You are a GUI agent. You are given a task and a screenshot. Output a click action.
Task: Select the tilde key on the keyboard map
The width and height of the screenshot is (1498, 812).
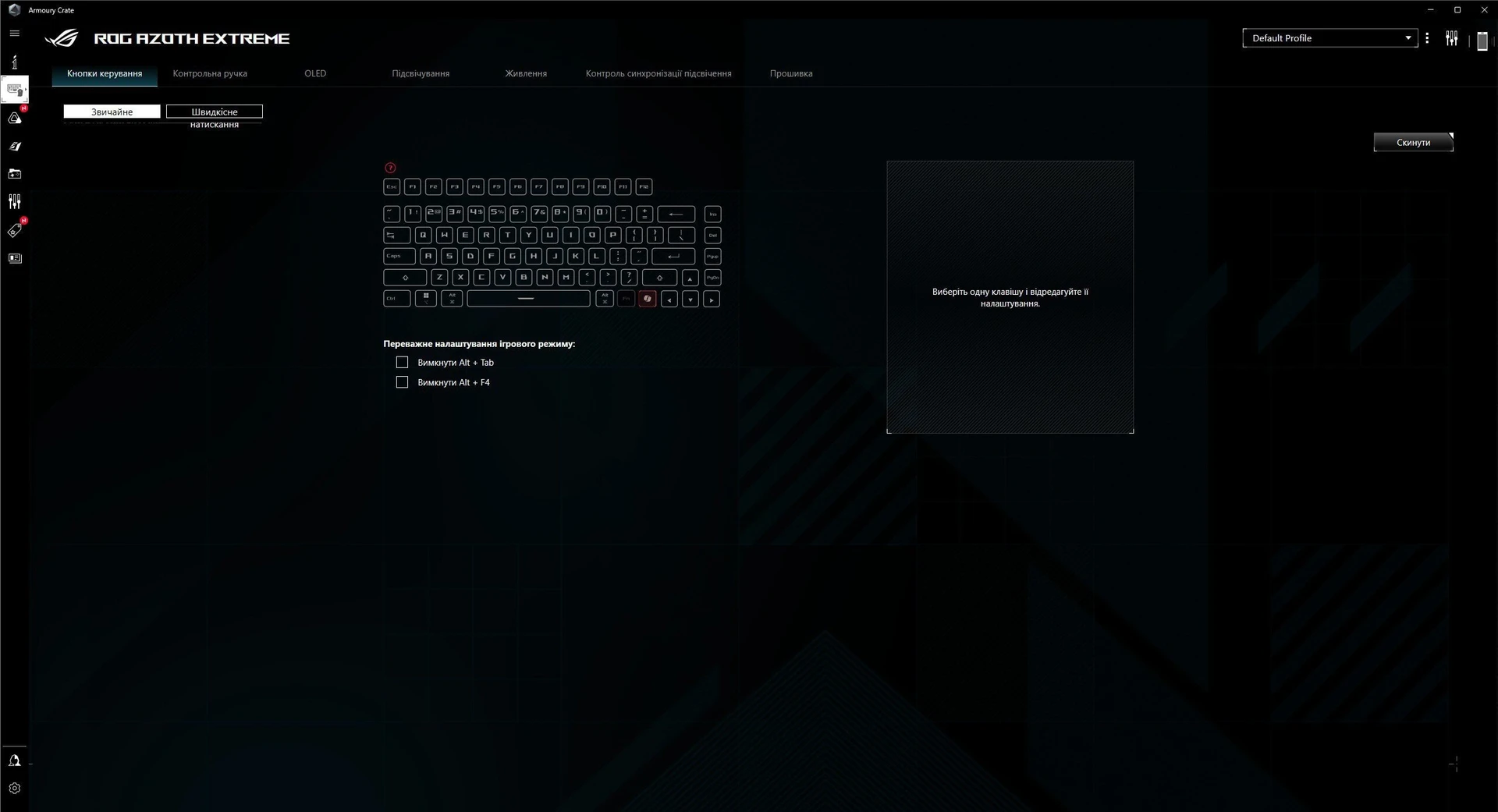[392, 214]
